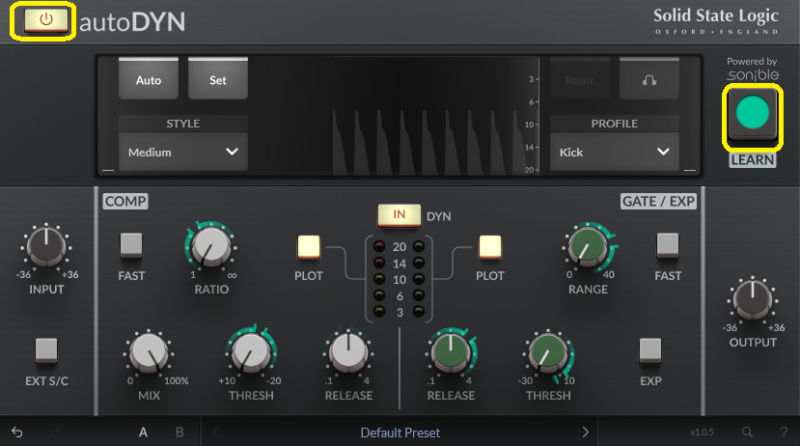Click the undo arrow in bottom bar
Image resolution: width=800 pixels, height=446 pixels.
[x=17, y=432]
